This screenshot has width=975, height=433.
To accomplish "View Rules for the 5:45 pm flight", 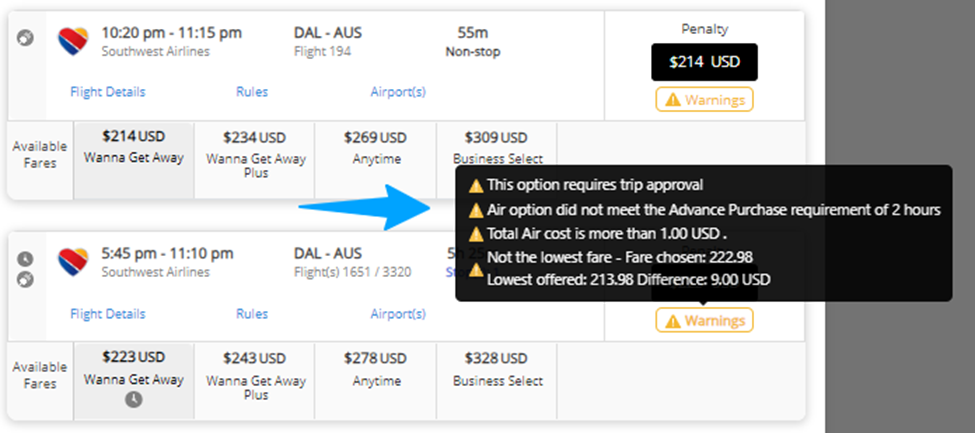I will coord(252,314).
